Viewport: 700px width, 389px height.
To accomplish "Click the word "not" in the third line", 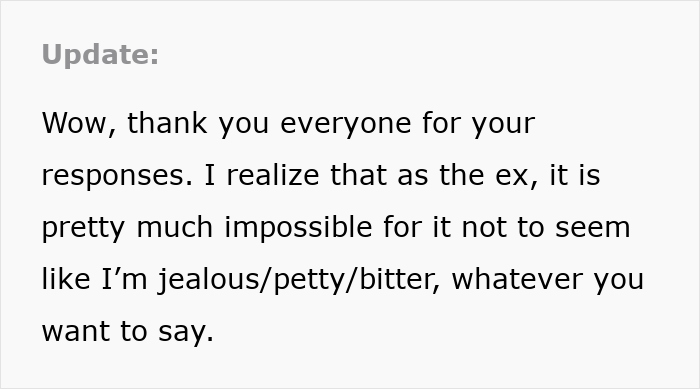I will (x=484, y=228).
